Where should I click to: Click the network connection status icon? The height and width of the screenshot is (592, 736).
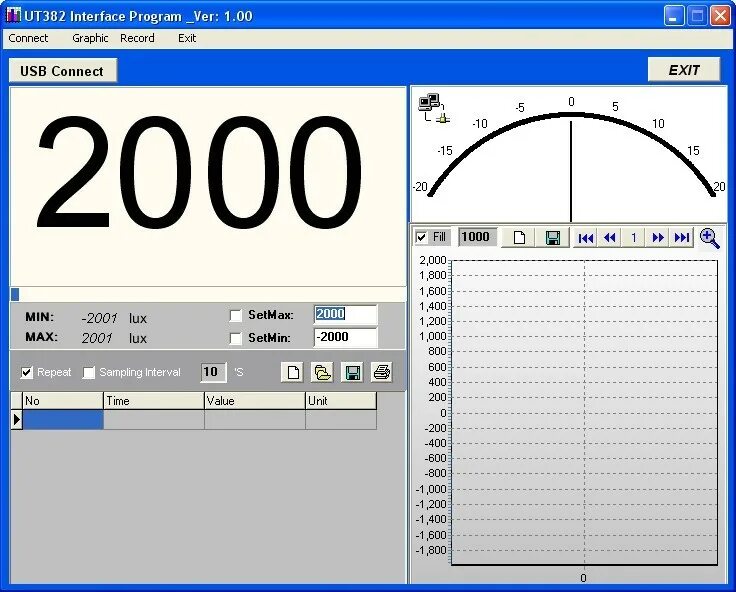tap(433, 108)
